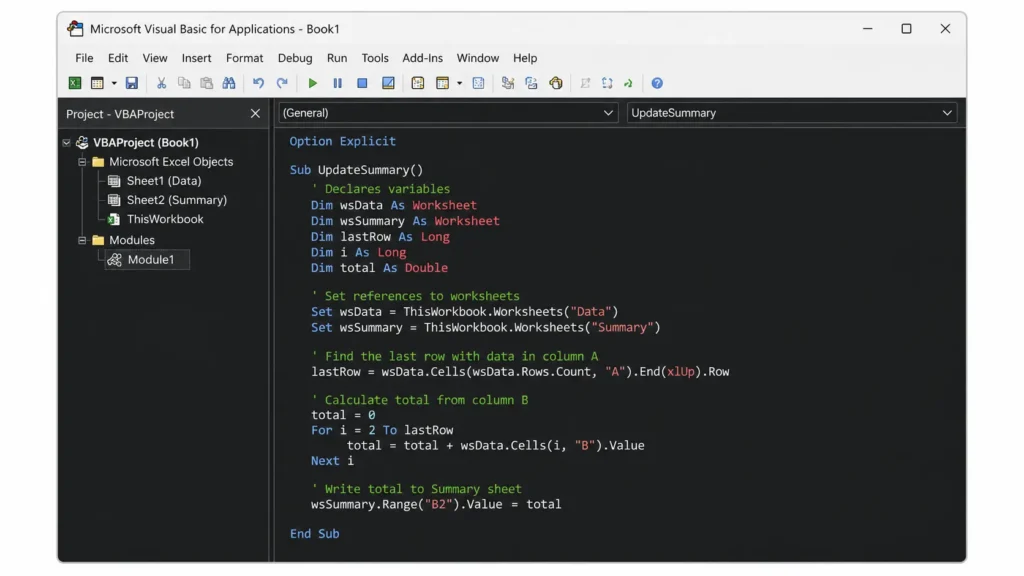Click the wsSummary.Range("B2") code line
1024x576 pixels.
pos(436,504)
